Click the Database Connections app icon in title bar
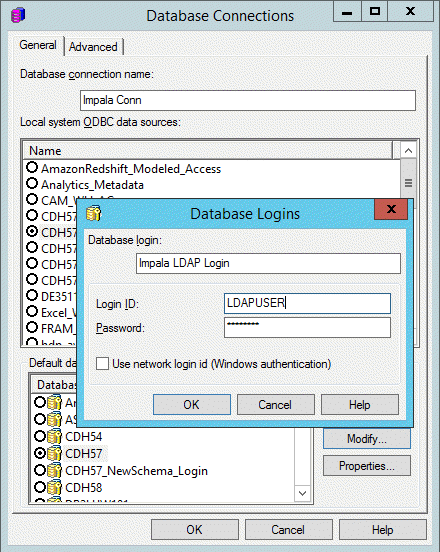This screenshot has height=552, width=440. (x=18, y=15)
